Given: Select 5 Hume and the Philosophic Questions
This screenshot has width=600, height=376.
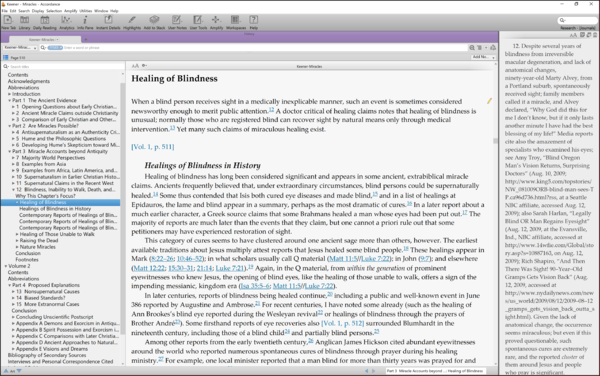Looking at the screenshot, I should pyautogui.click(x=61, y=139).
